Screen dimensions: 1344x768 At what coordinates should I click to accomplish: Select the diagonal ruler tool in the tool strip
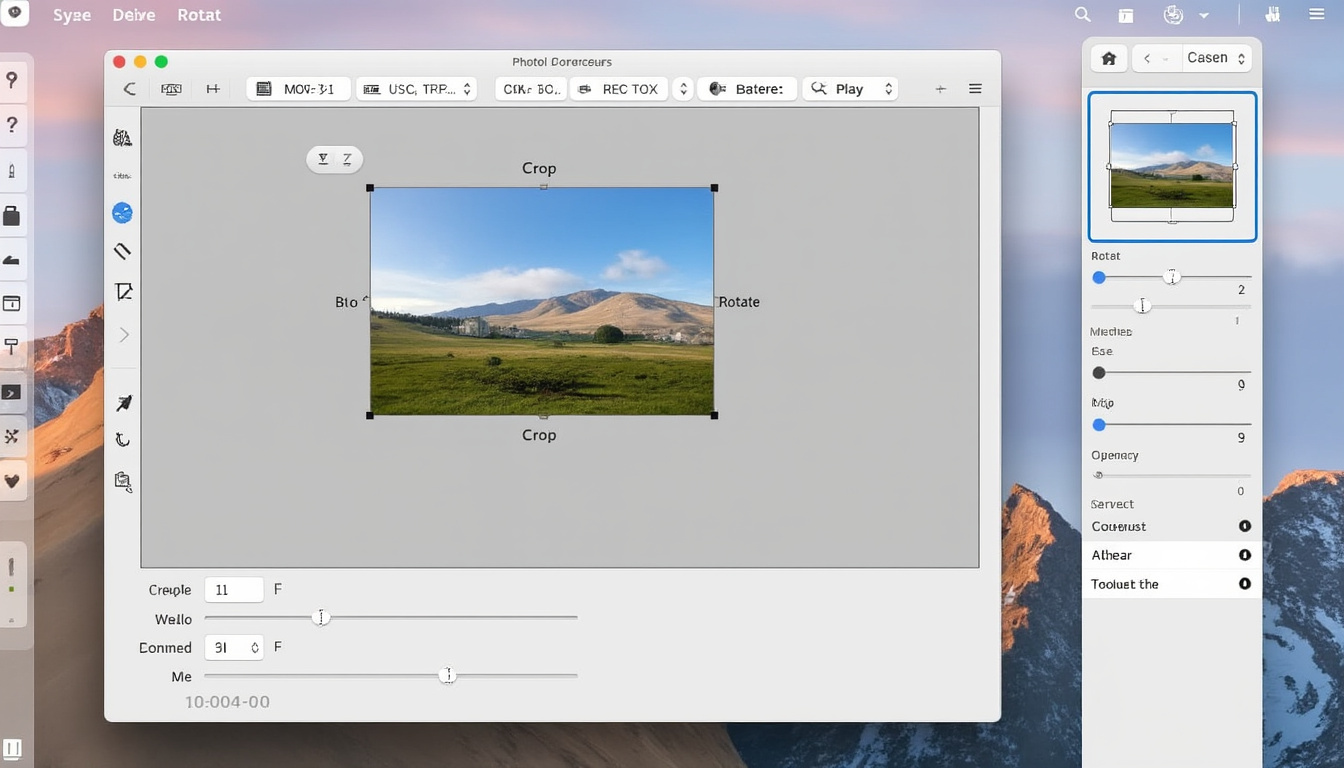[x=123, y=251]
